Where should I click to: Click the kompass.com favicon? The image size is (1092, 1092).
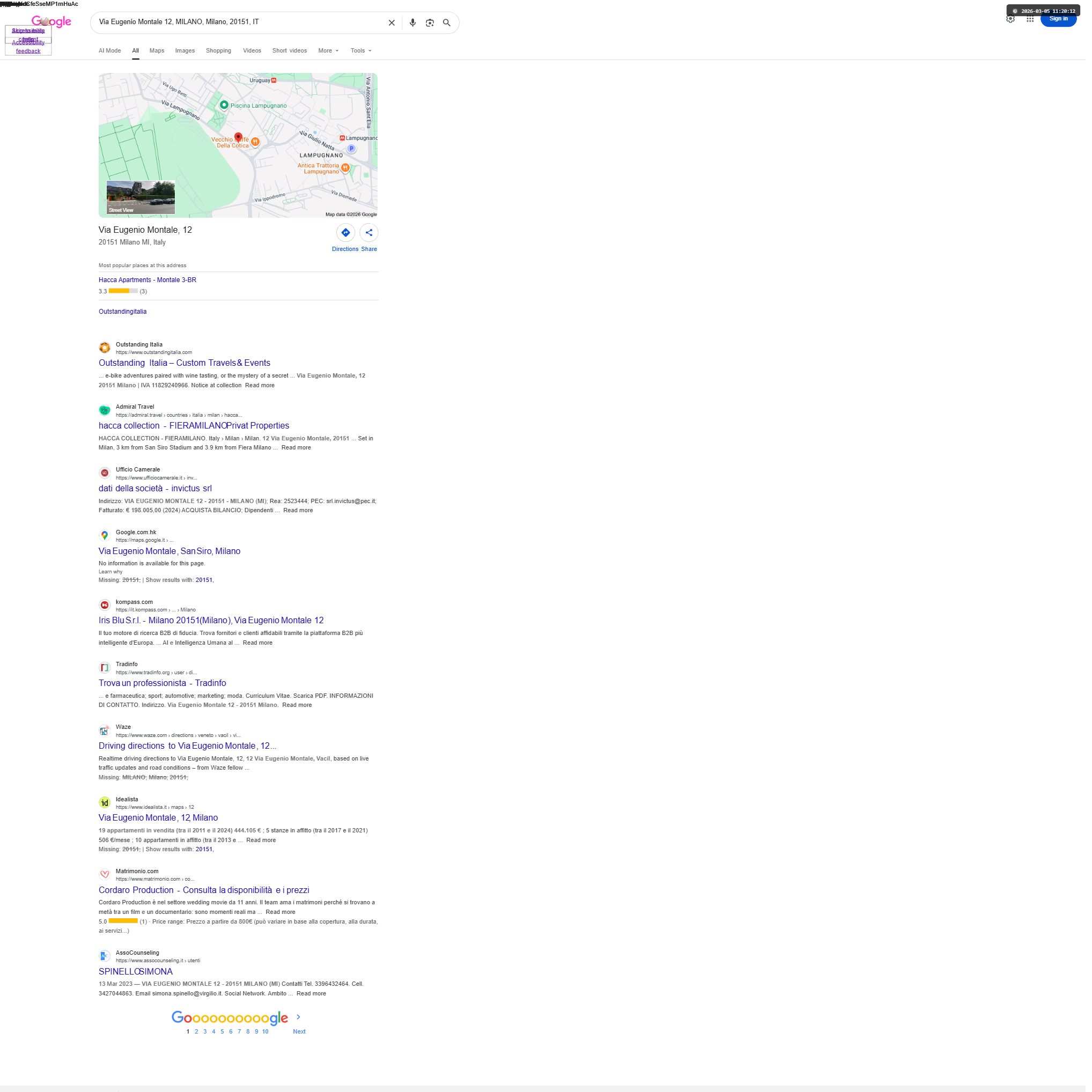pos(105,609)
